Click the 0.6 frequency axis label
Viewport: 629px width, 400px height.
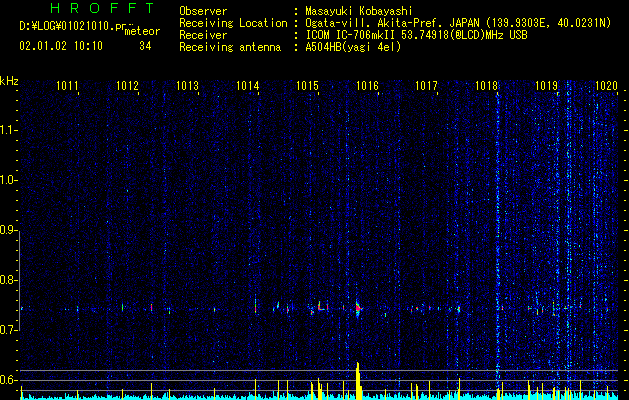(x=8, y=380)
